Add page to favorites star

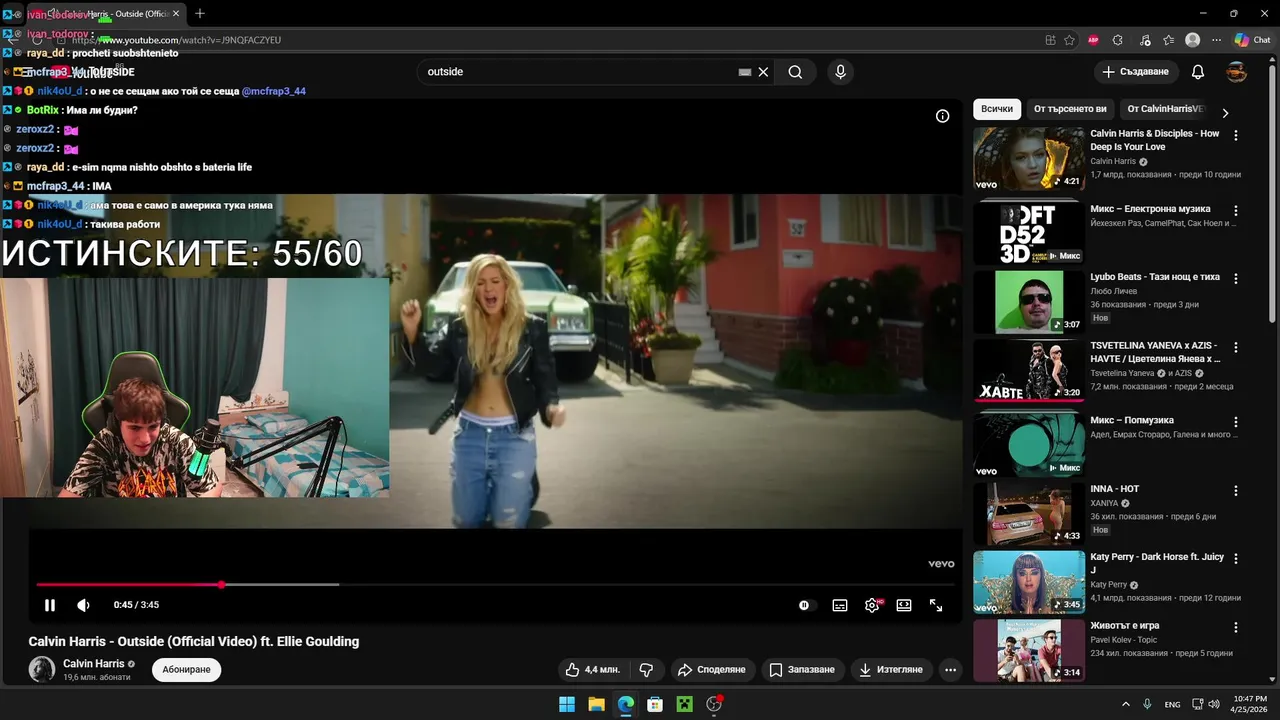(1069, 40)
